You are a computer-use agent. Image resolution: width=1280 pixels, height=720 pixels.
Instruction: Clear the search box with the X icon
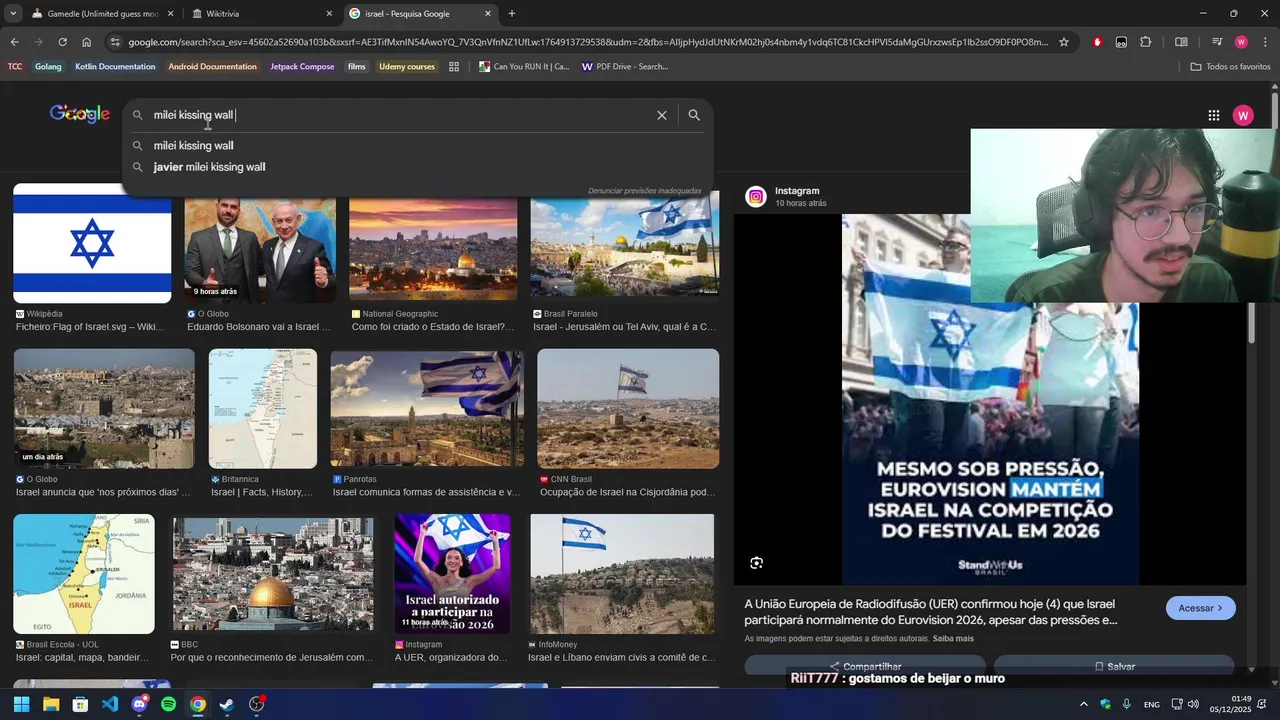pyautogui.click(x=661, y=115)
